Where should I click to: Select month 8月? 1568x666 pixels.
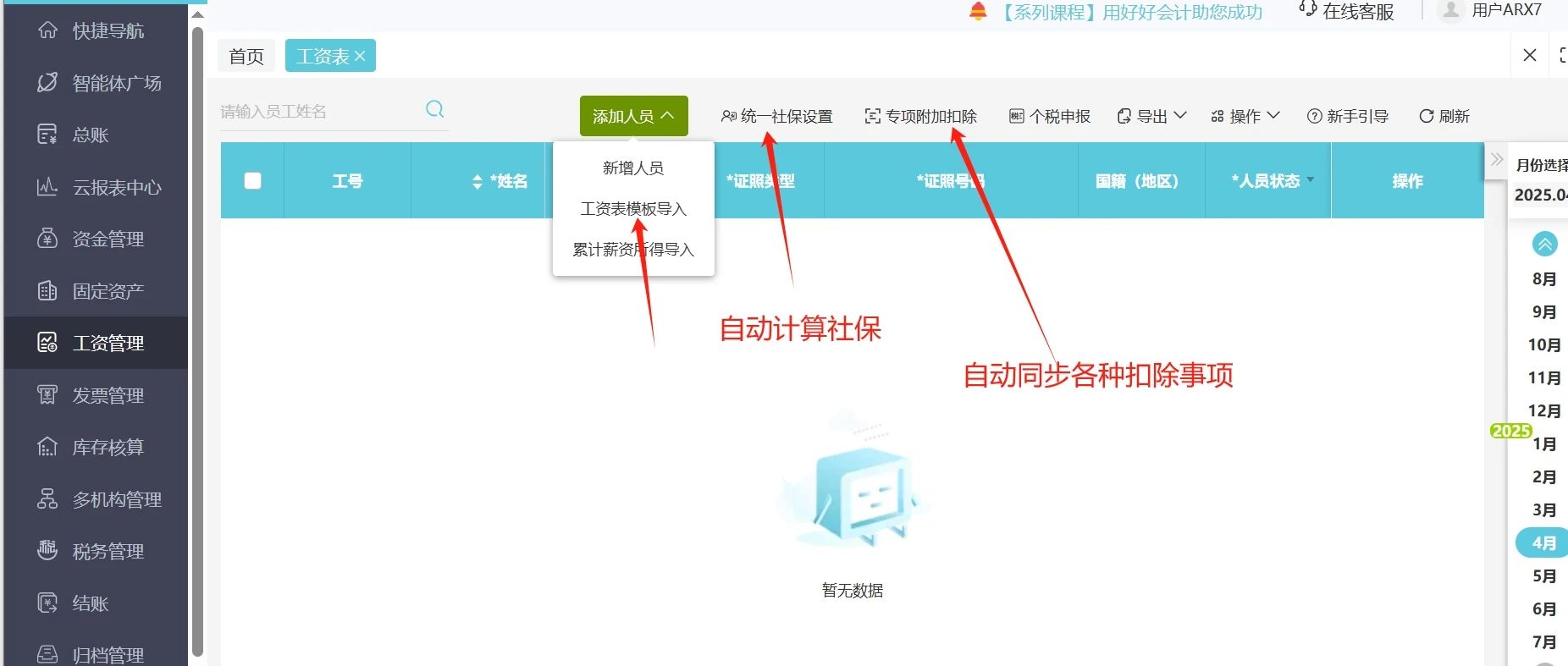[x=1544, y=278]
